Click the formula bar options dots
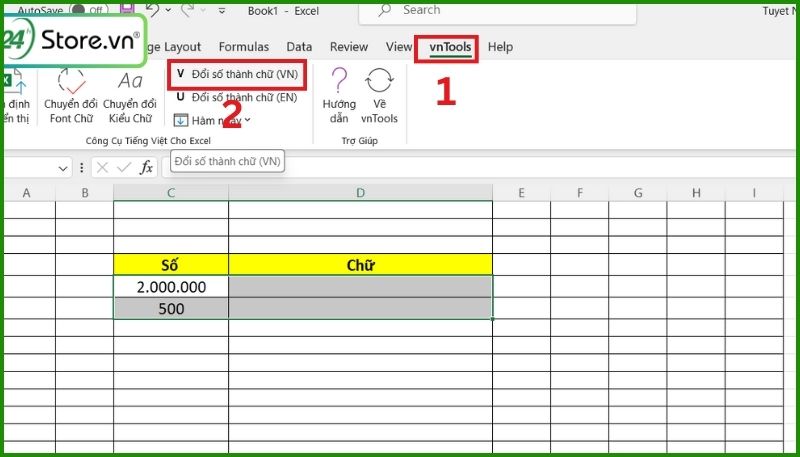 (82, 168)
